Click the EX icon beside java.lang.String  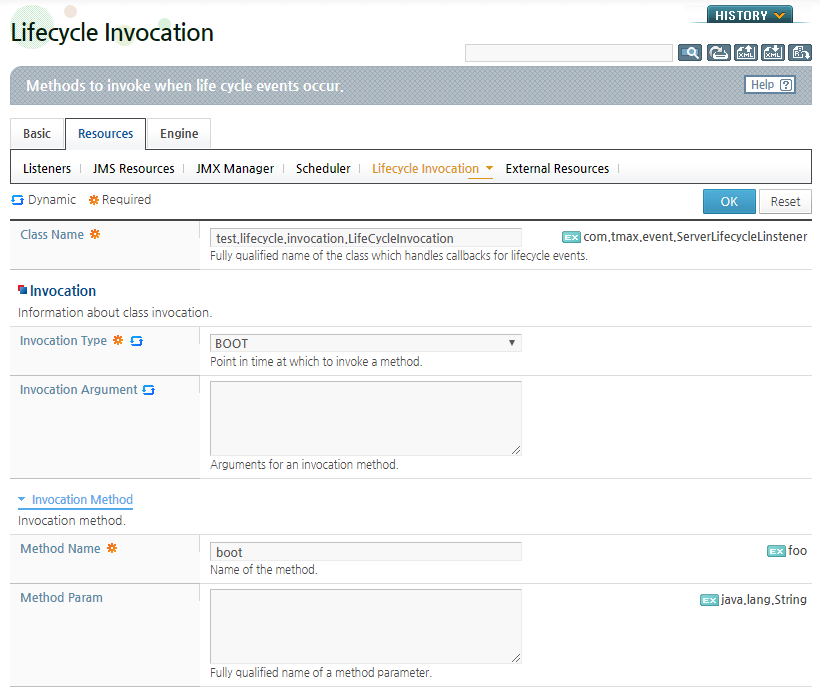tap(709, 600)
